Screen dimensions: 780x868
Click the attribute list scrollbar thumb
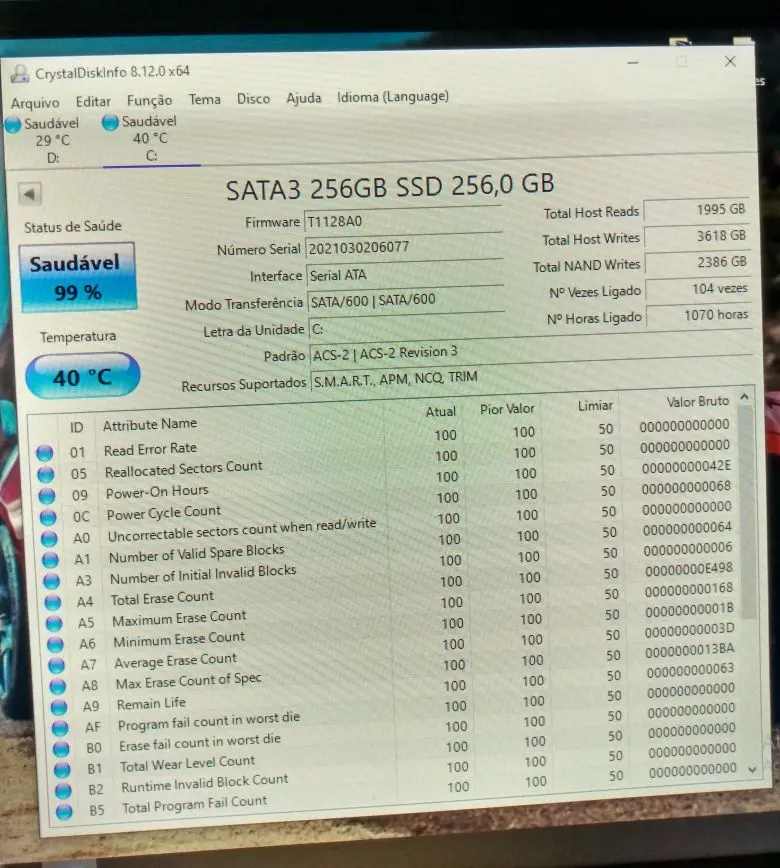point(747,512)
